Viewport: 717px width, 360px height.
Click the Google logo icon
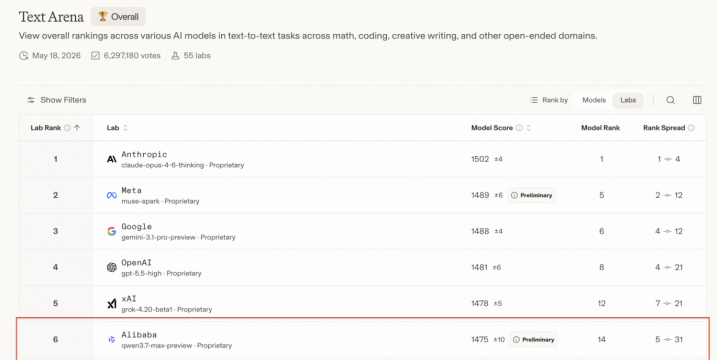pos(112,231)
